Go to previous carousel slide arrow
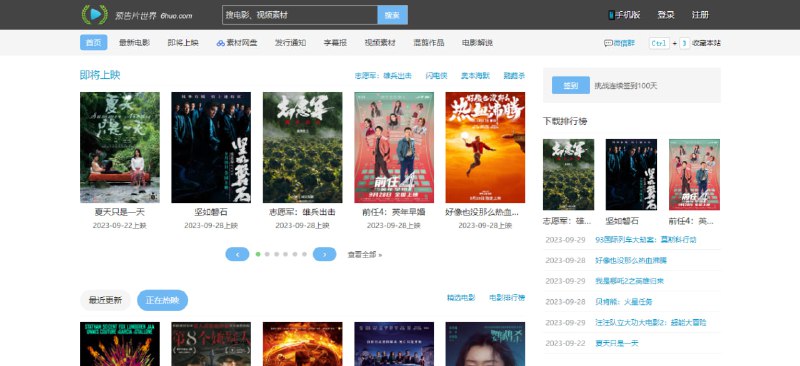 237,254
